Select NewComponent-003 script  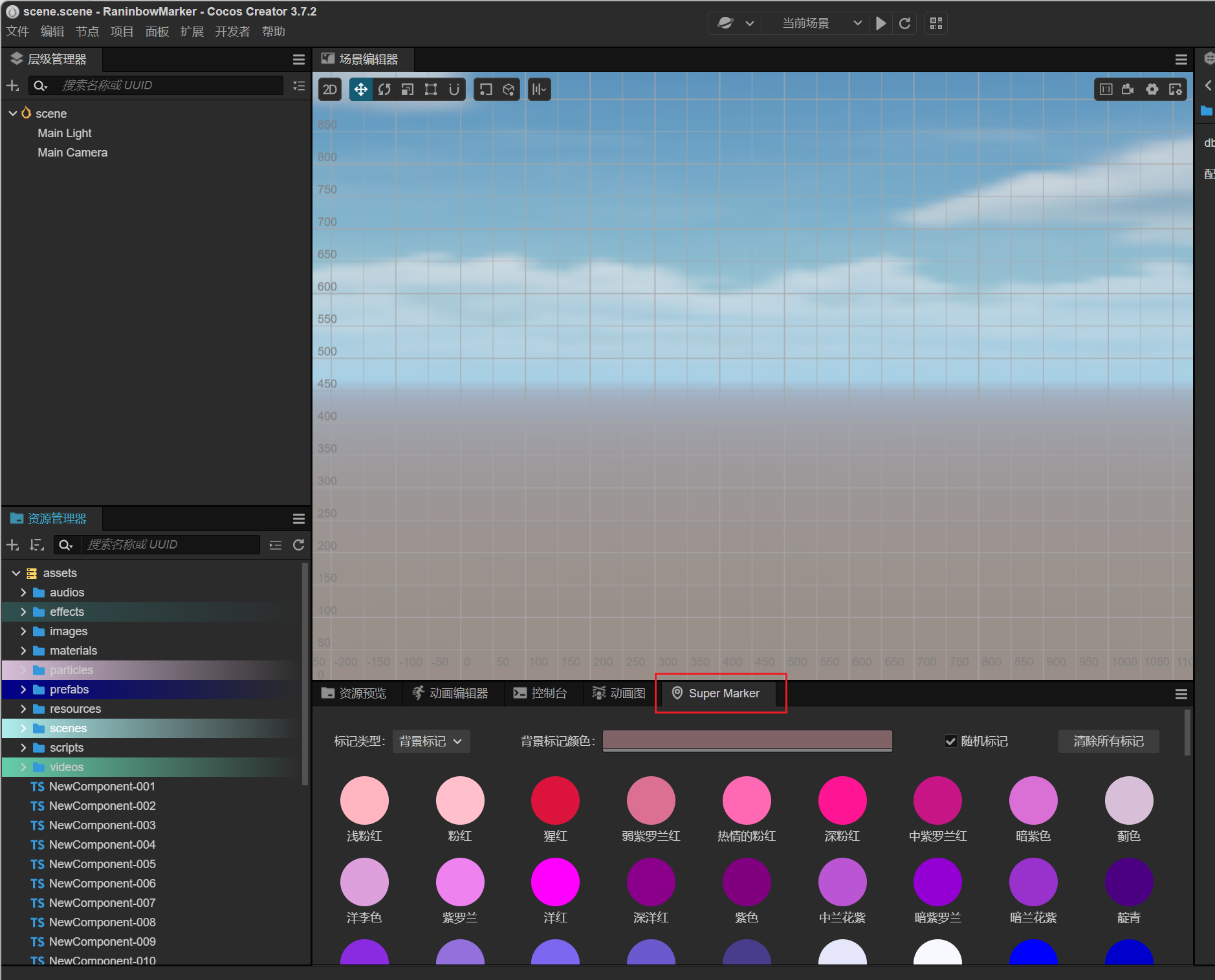pos(102,825)
